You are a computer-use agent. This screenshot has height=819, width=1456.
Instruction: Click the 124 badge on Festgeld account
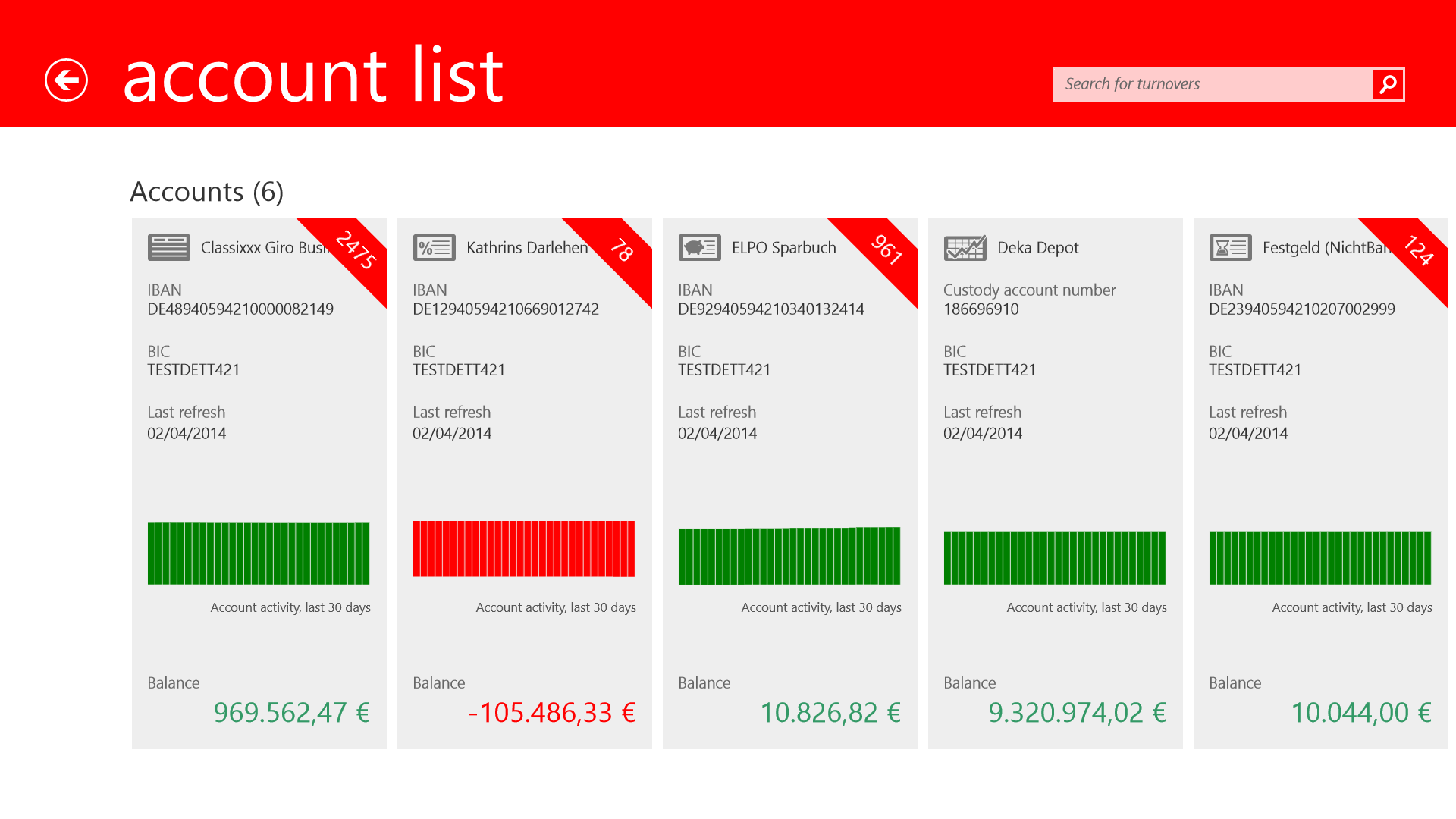1417,250
